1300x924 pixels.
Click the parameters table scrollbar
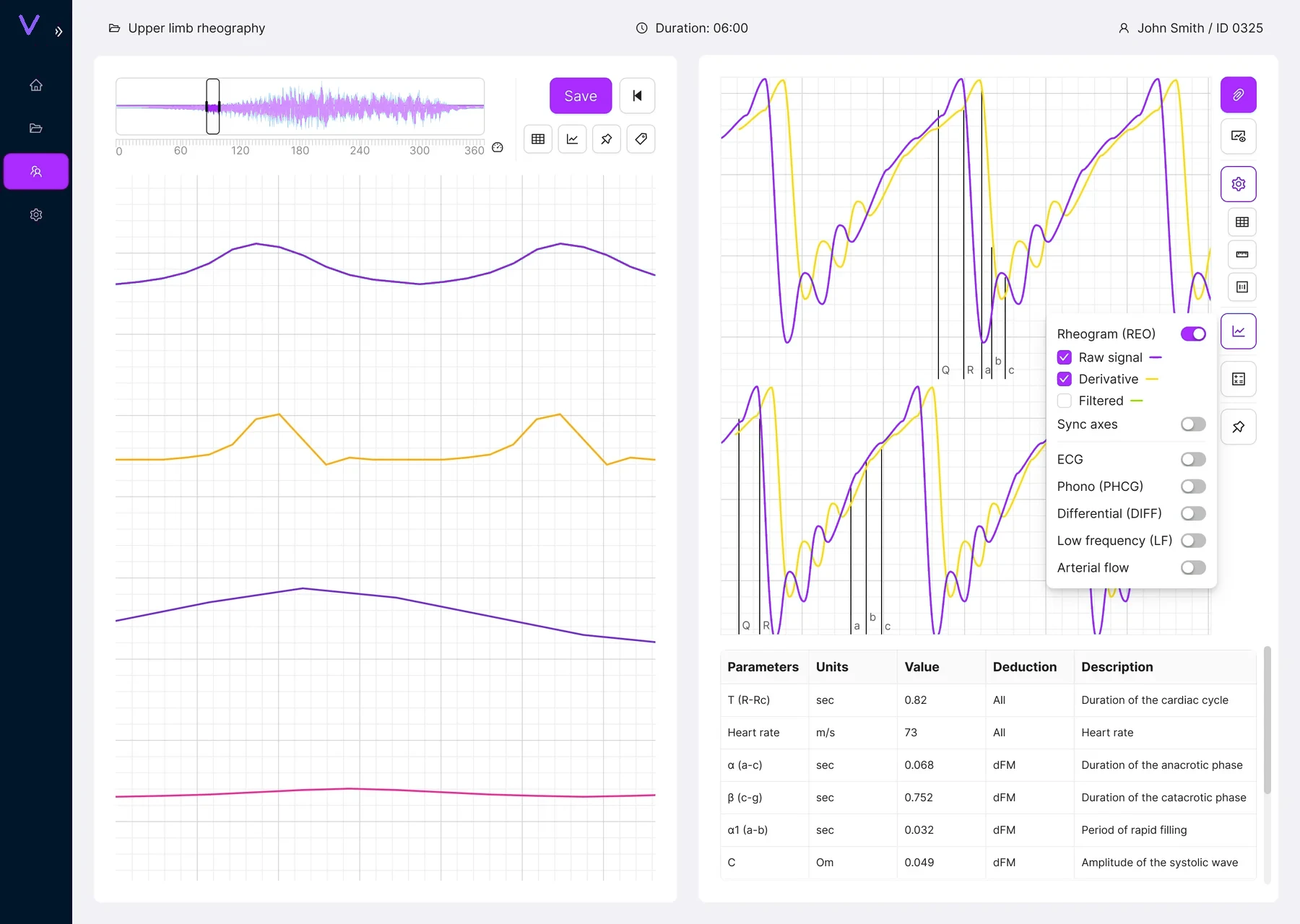pos(1267,720)
